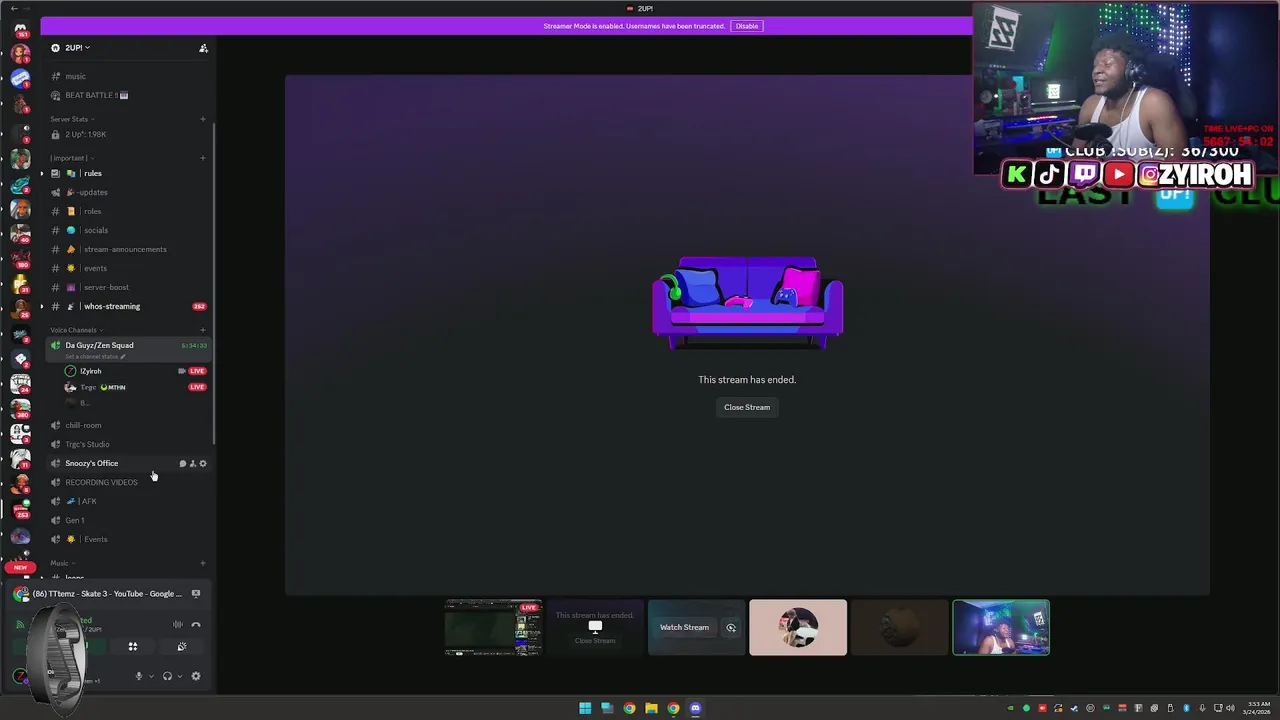Screen dimensions: 1280x720
Task: Click Close Stream button under the couch
Action: click(x=747, y=407)
